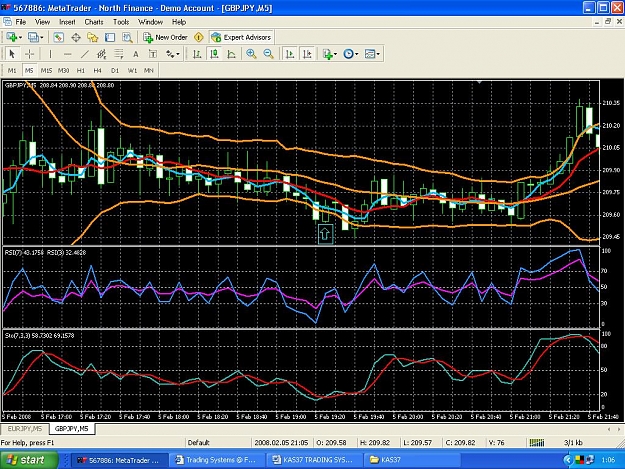Click the zoom in magnifier icon

point(251,54)
